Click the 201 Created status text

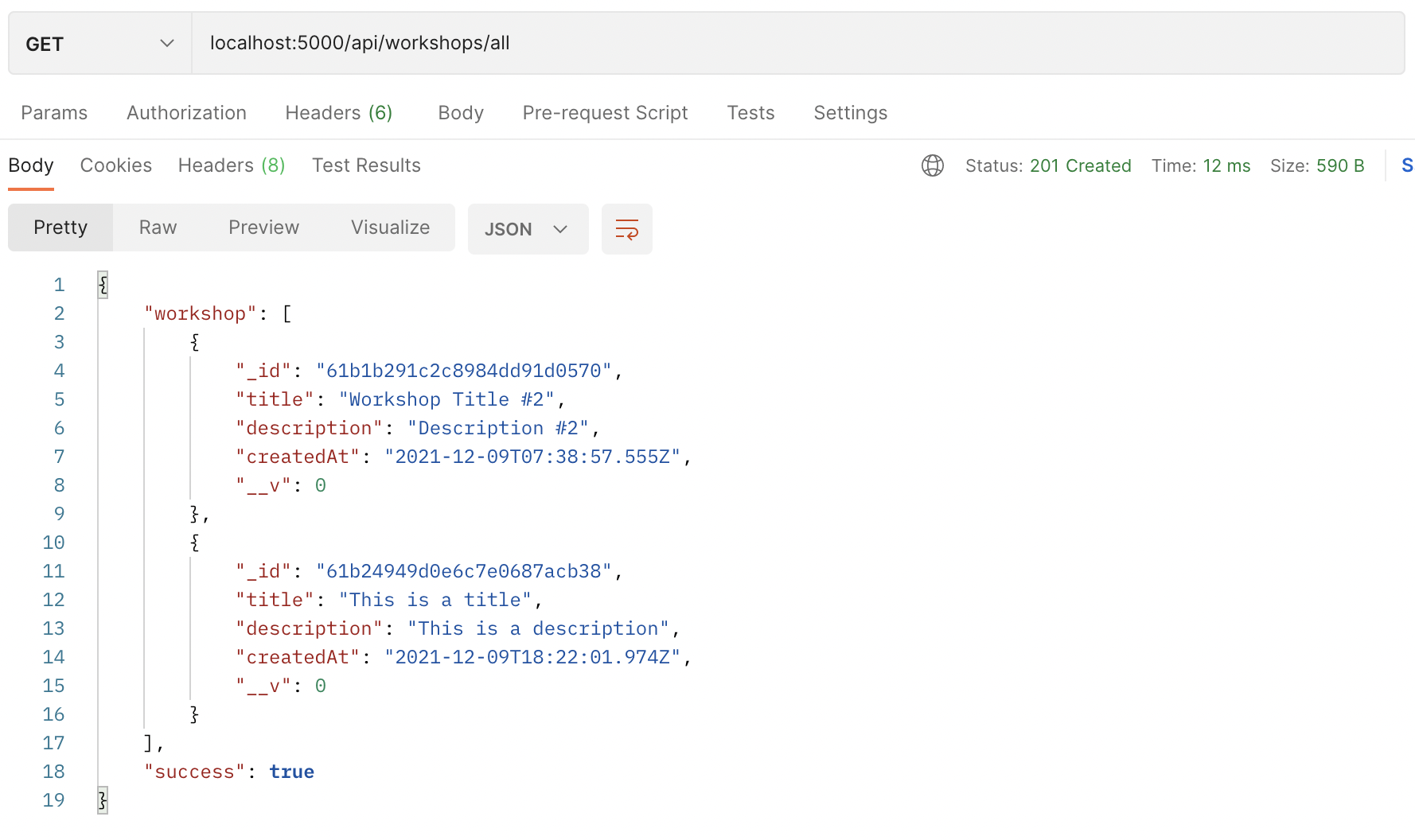coord(1080,165)
